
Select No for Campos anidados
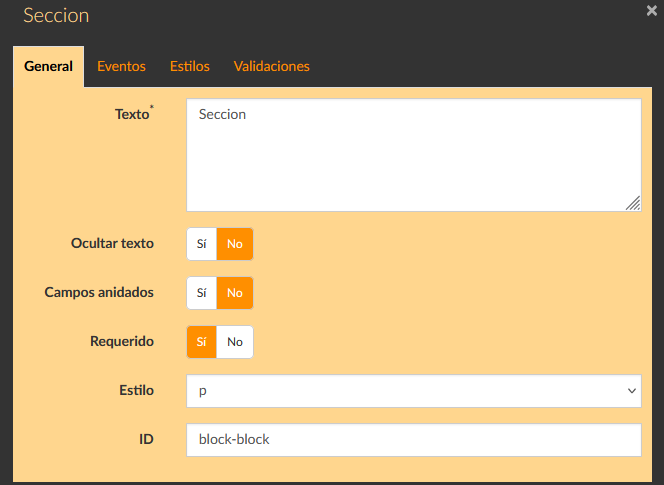pyautogui.click(x=235, y=293)
